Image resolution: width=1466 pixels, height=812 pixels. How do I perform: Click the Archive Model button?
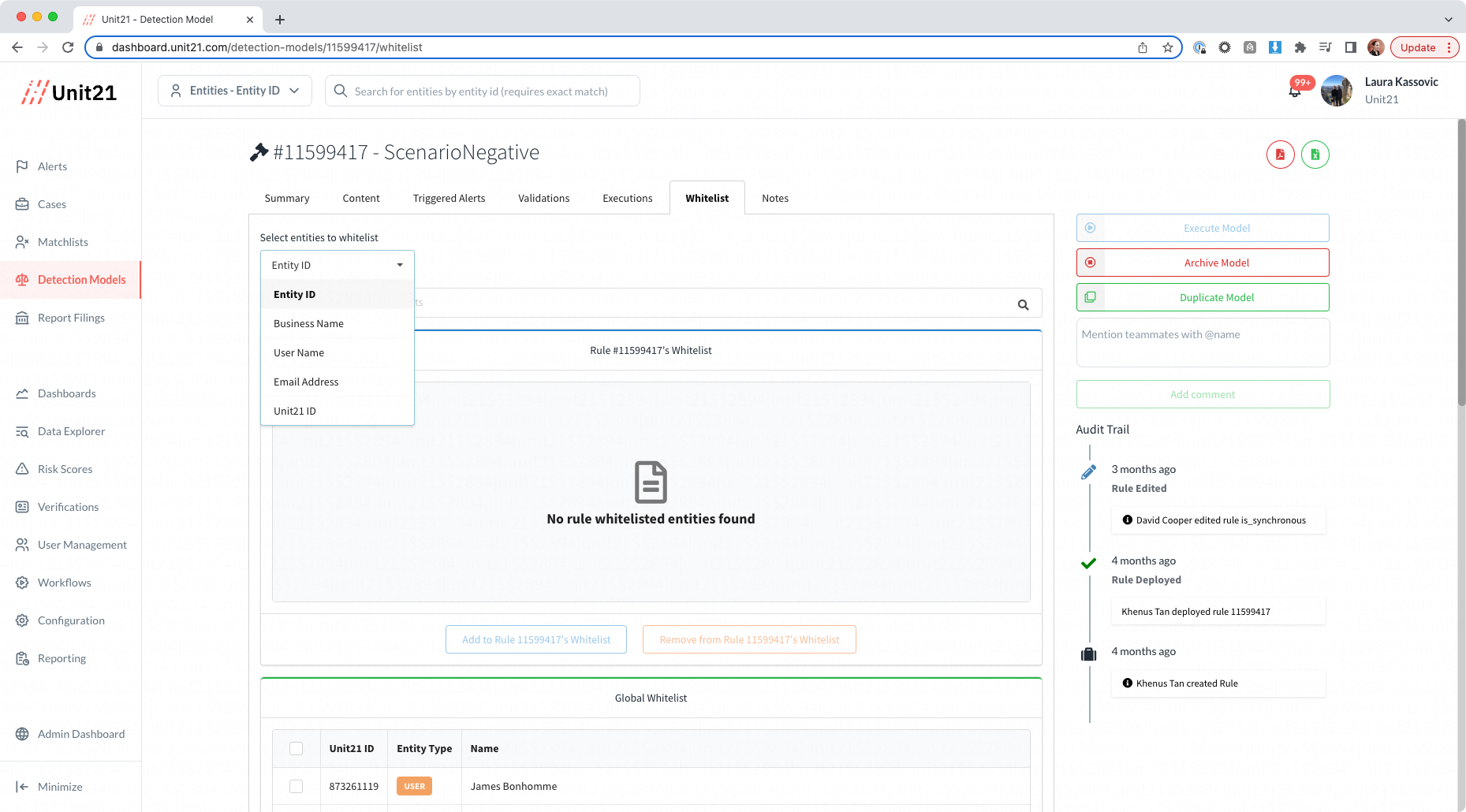1203,263
